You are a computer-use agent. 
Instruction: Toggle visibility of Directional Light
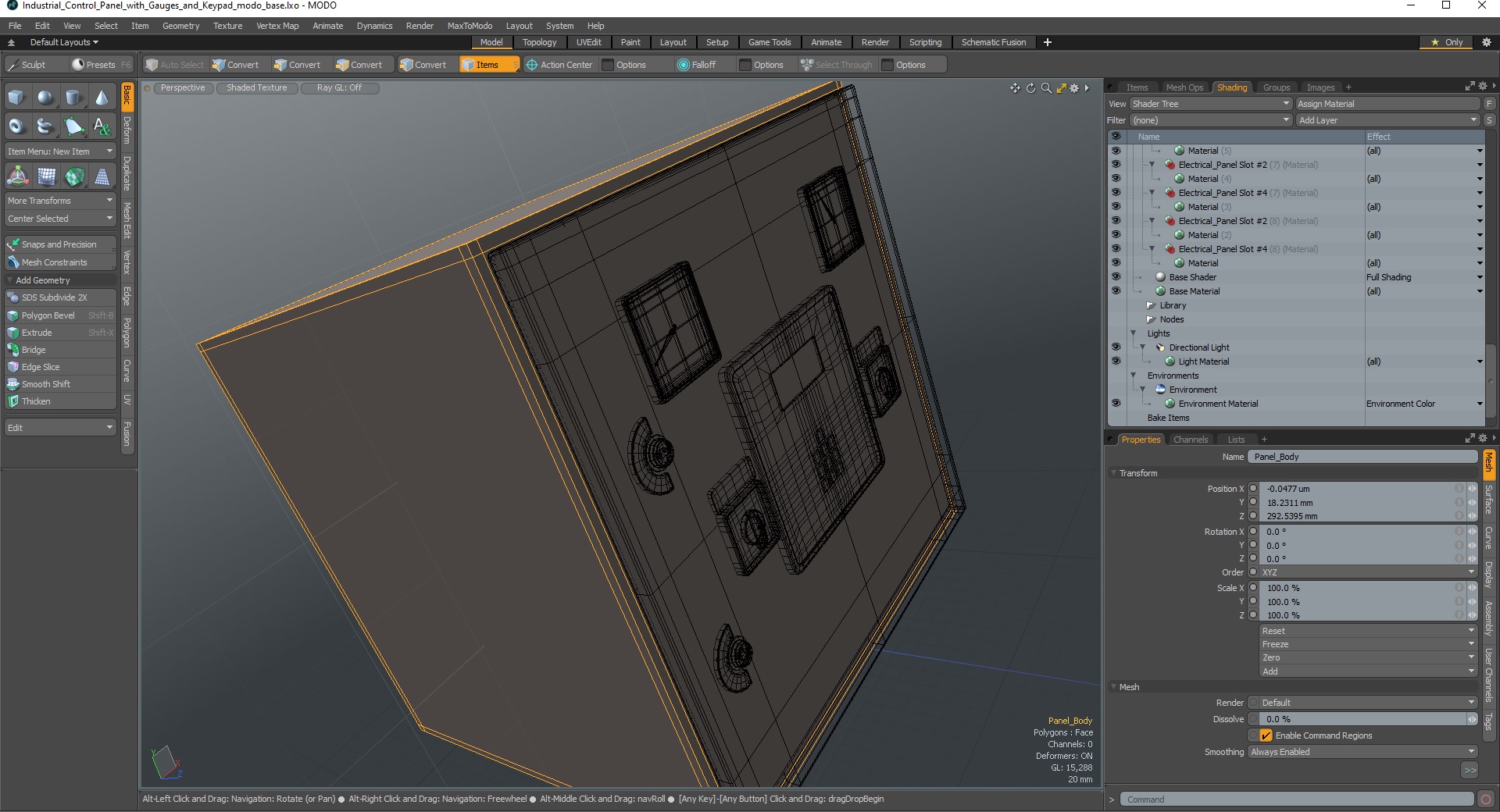pos(1116,347)
